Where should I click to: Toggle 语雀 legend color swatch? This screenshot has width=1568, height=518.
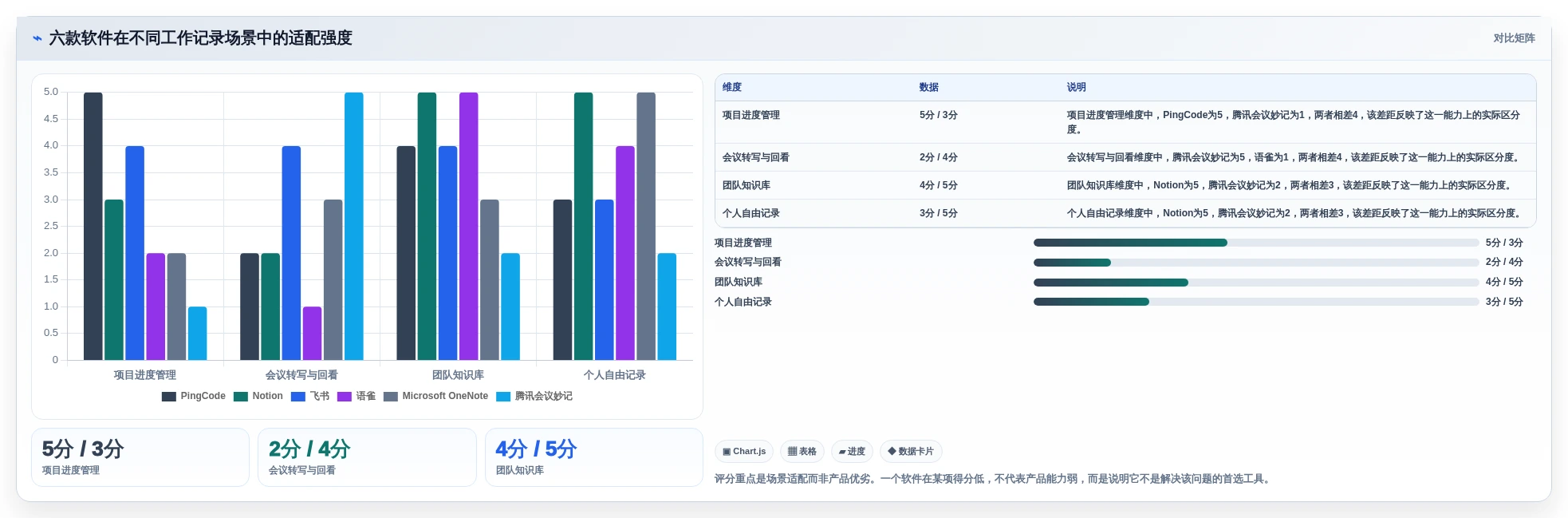click(345, 397)
